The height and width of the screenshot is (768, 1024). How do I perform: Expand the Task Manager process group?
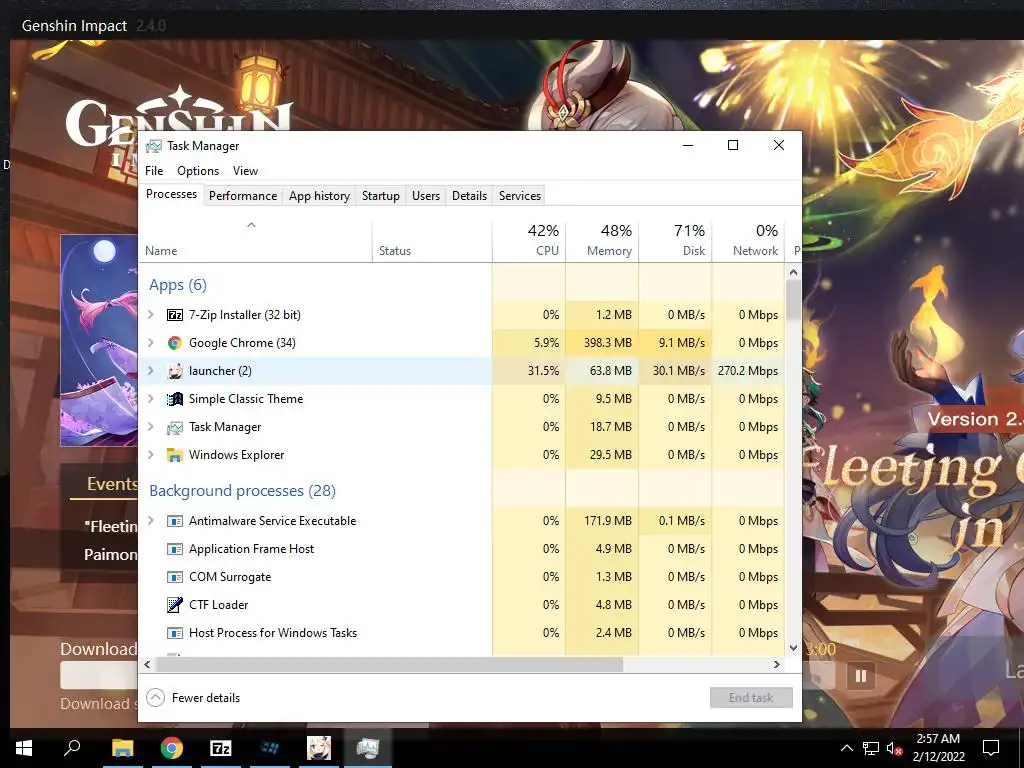pyautogui.click(x=151, y=427)
